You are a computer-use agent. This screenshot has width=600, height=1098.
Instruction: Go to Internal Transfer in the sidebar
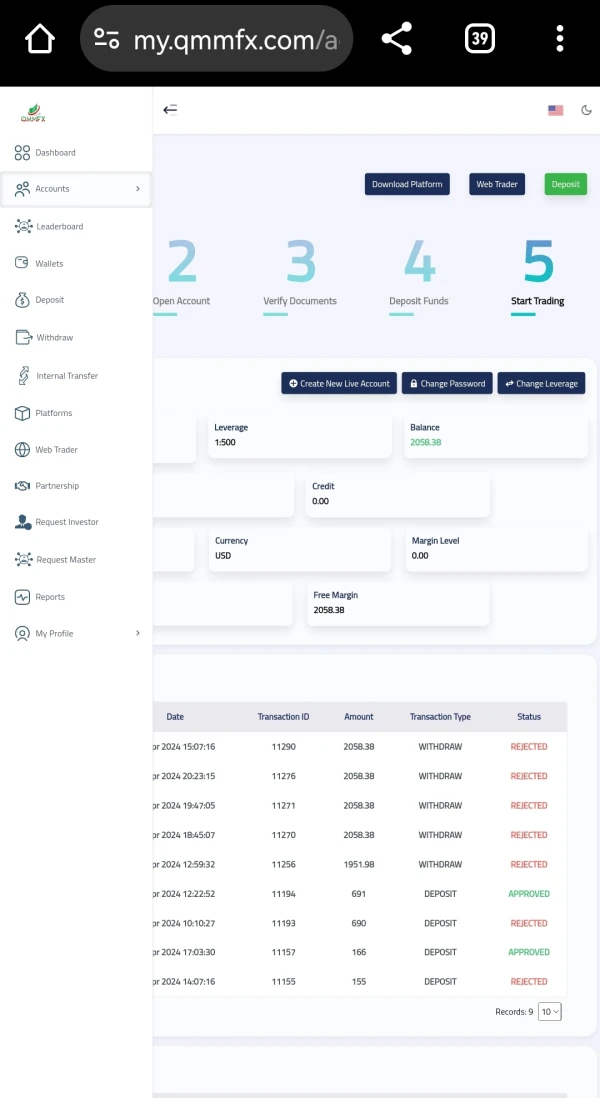point(66,376)
